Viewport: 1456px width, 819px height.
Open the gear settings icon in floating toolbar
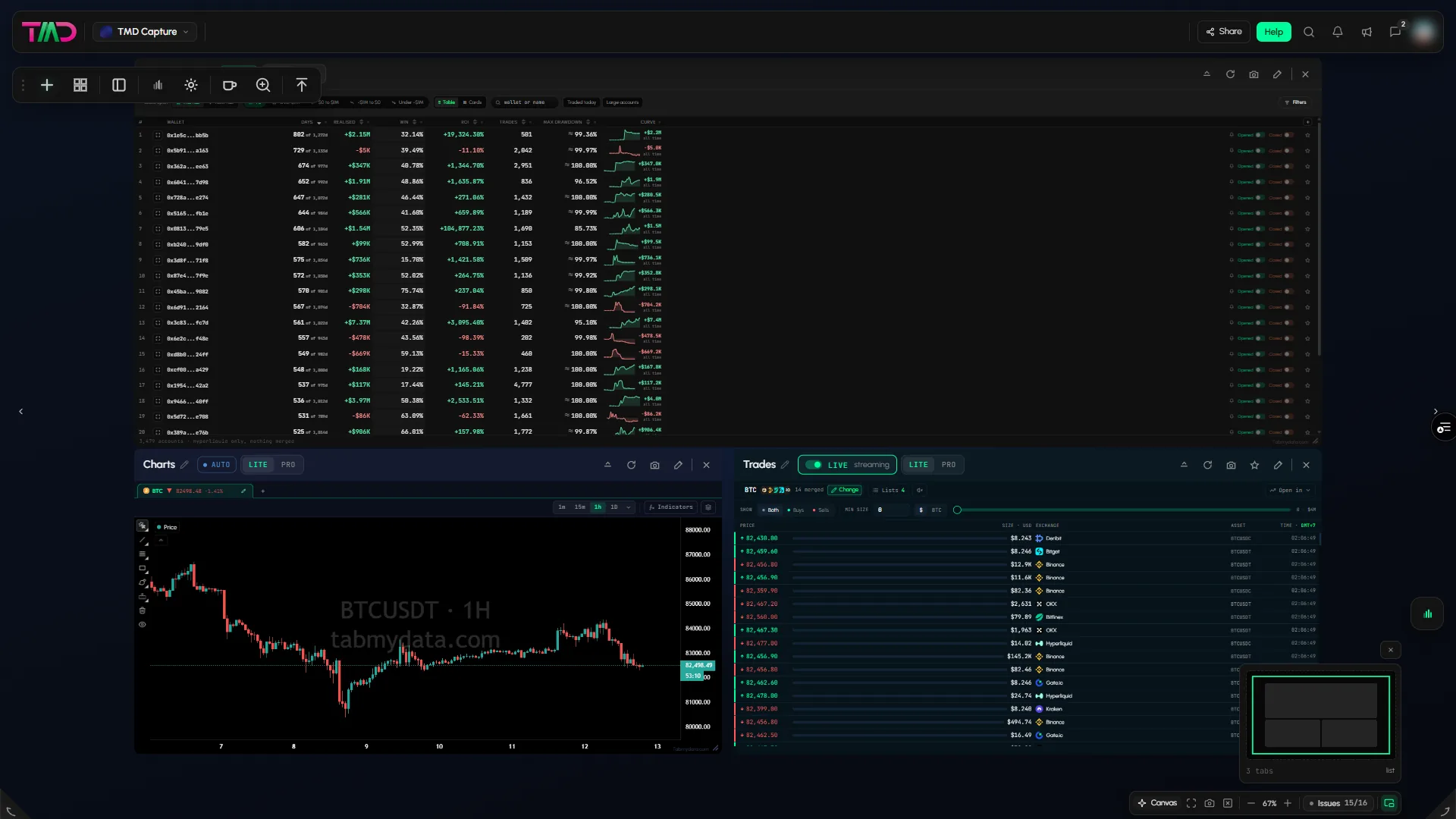point(191,85)
